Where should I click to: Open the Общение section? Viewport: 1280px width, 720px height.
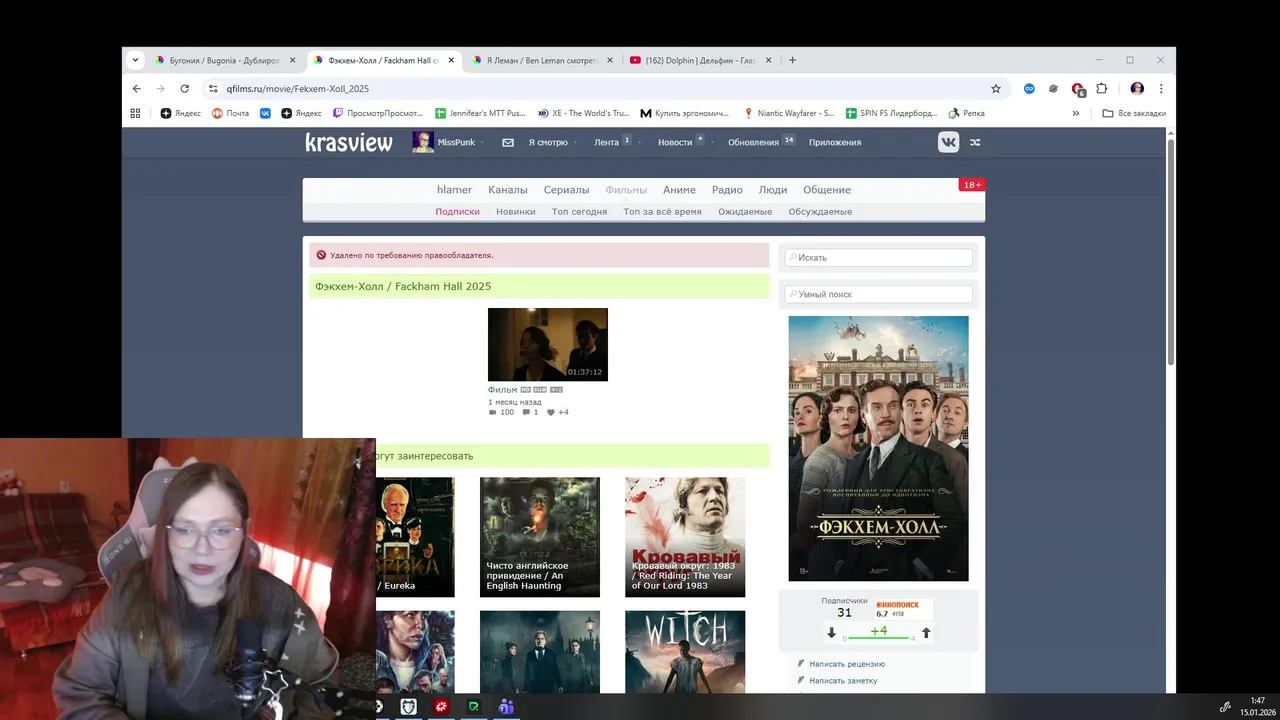[827, 190]
